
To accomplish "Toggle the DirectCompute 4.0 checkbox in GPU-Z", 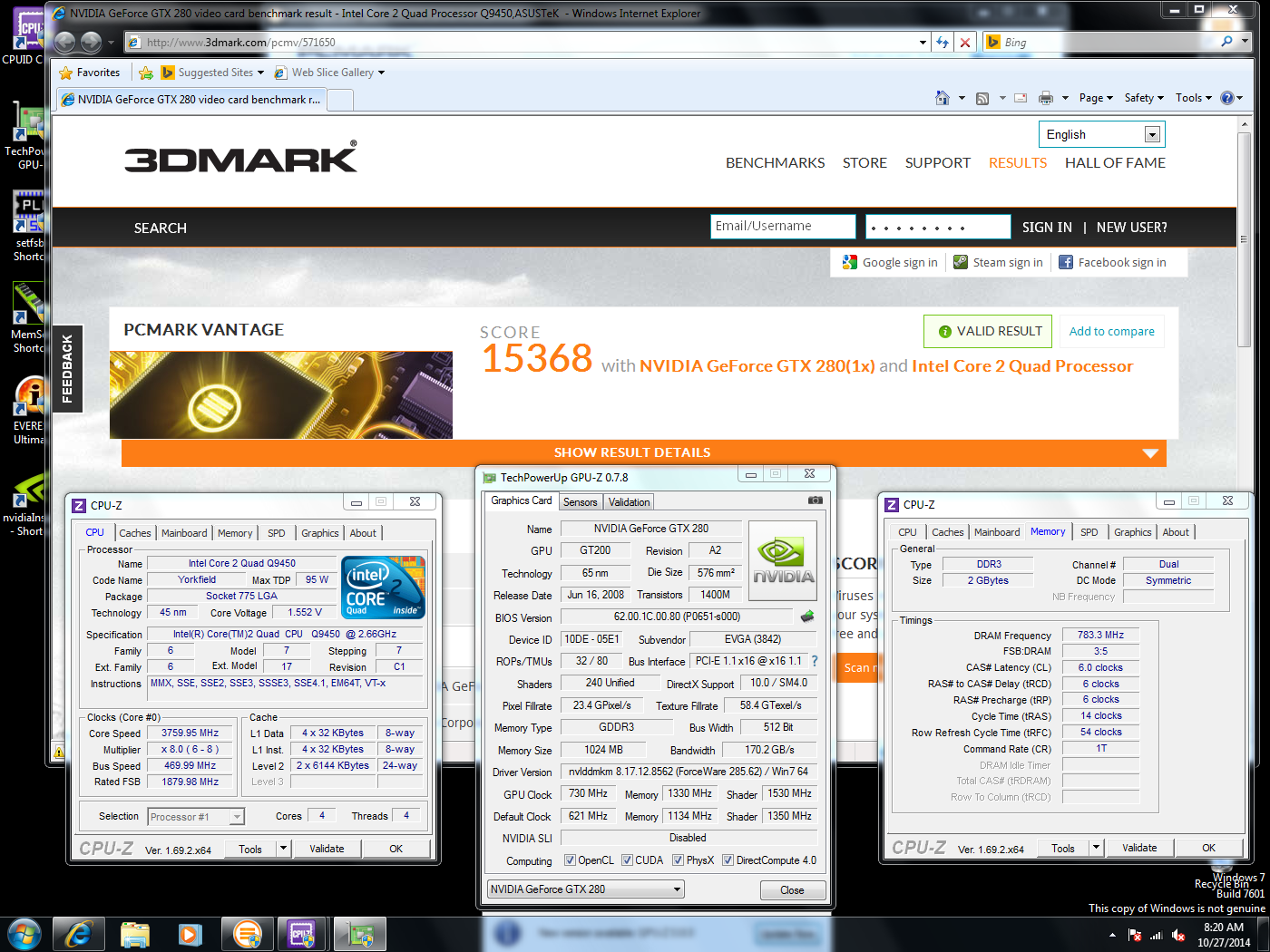I will coord(728,860).
